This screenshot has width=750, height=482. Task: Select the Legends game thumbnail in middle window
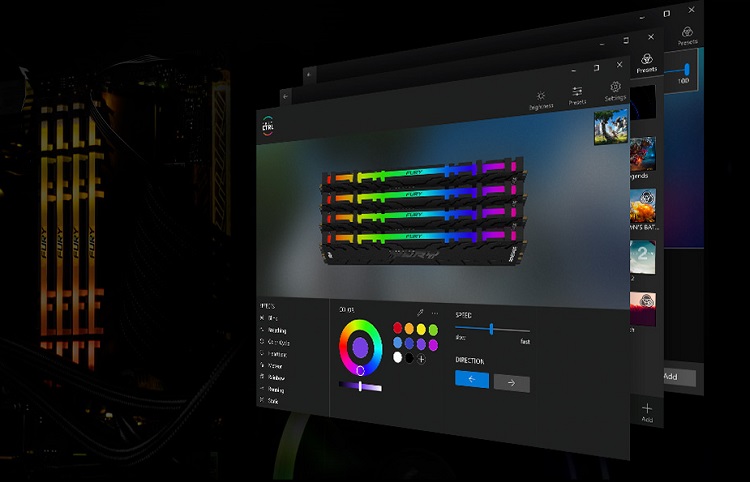coord(643,154)
